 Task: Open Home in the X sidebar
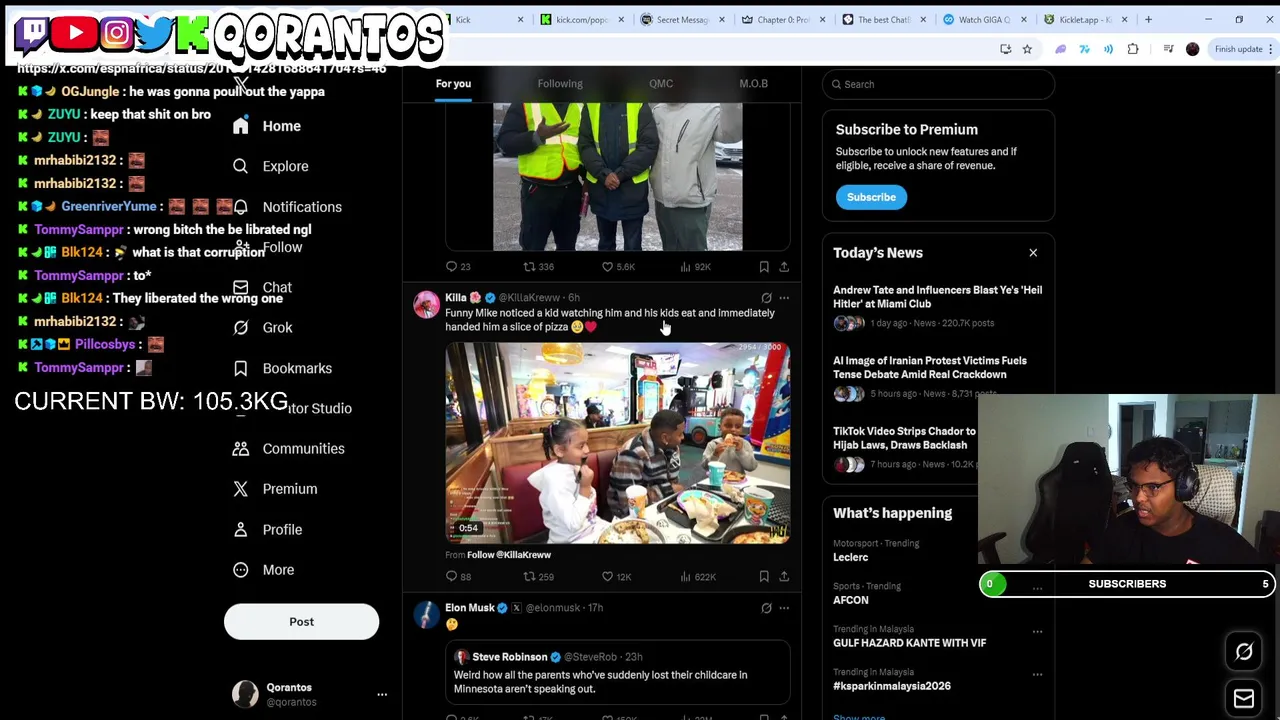pos(266,126)
